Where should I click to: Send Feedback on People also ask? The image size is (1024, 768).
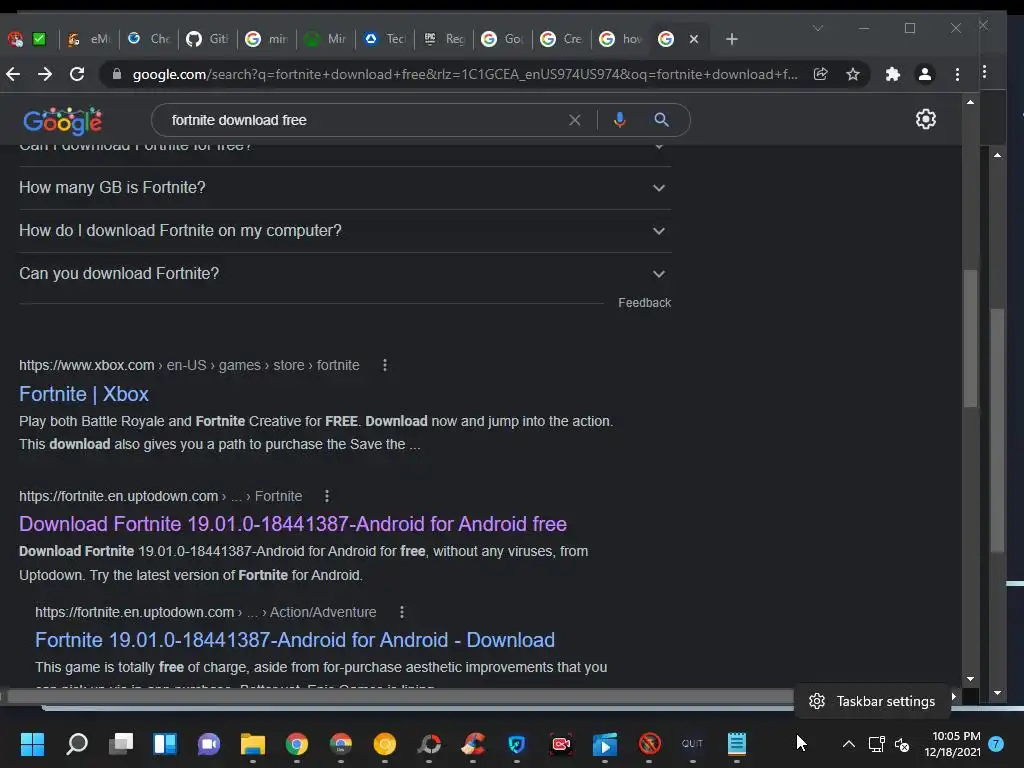pyautogui.click(x=645, y=303)
